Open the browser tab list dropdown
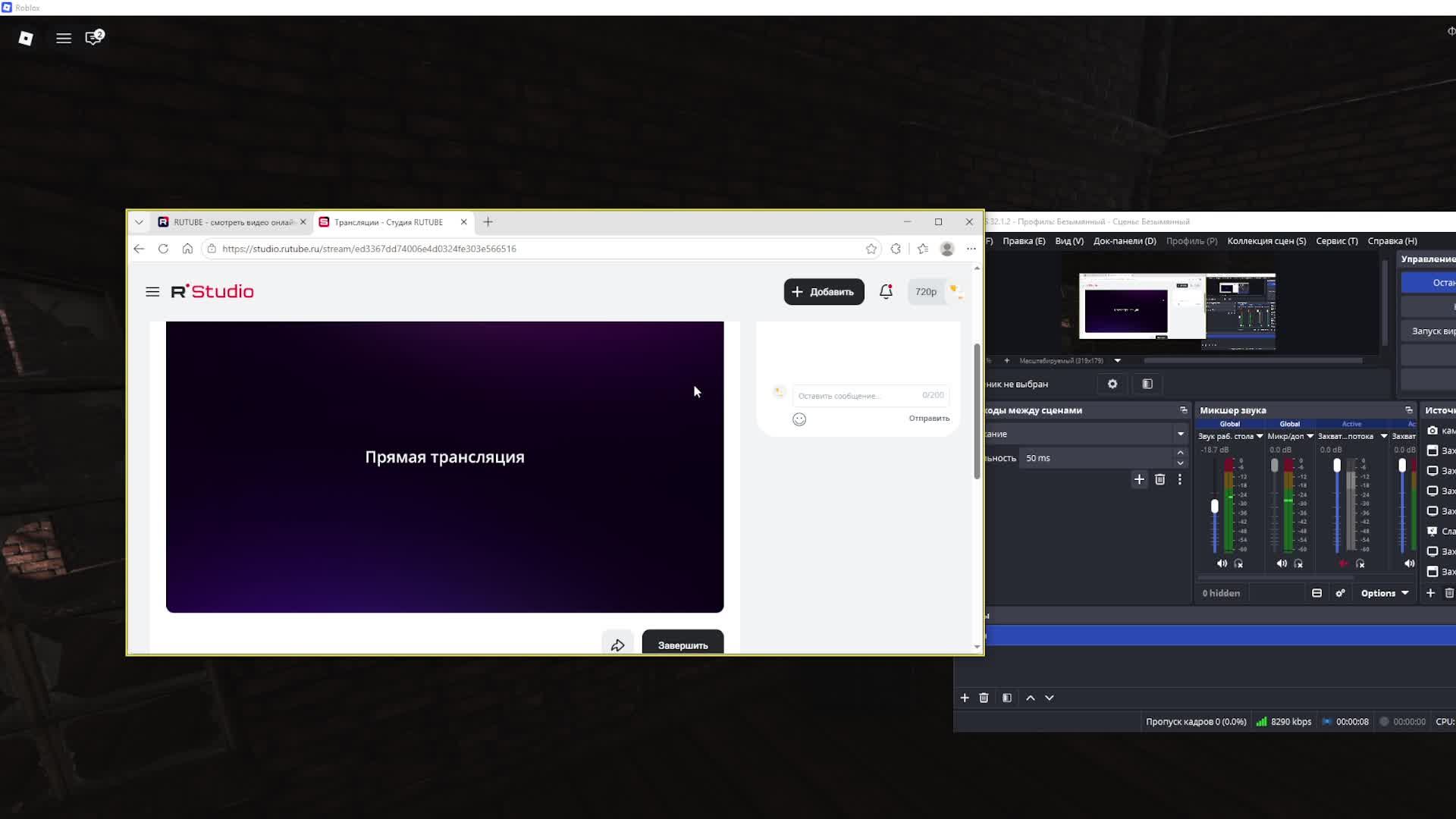 [x=139, y=222]
